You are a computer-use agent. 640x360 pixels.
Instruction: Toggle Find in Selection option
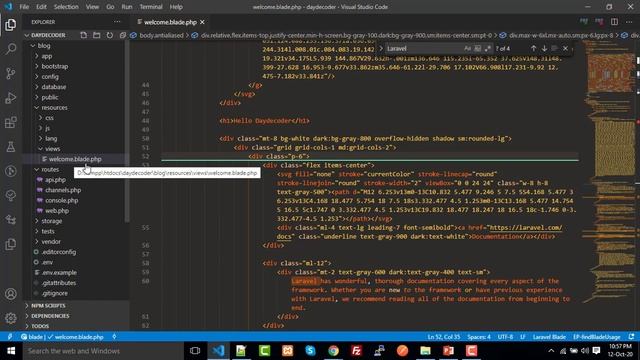(x=554, y=48)
